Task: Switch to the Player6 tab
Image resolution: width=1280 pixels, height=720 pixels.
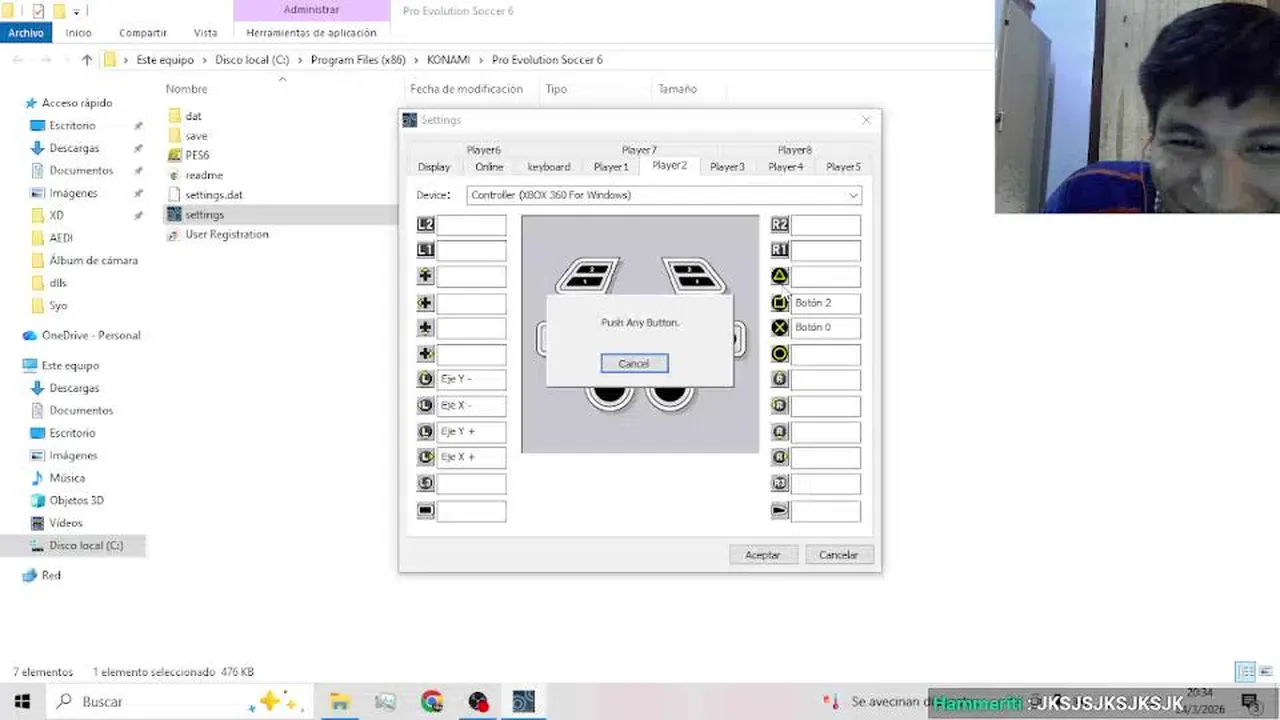Action: pos(483,150)
